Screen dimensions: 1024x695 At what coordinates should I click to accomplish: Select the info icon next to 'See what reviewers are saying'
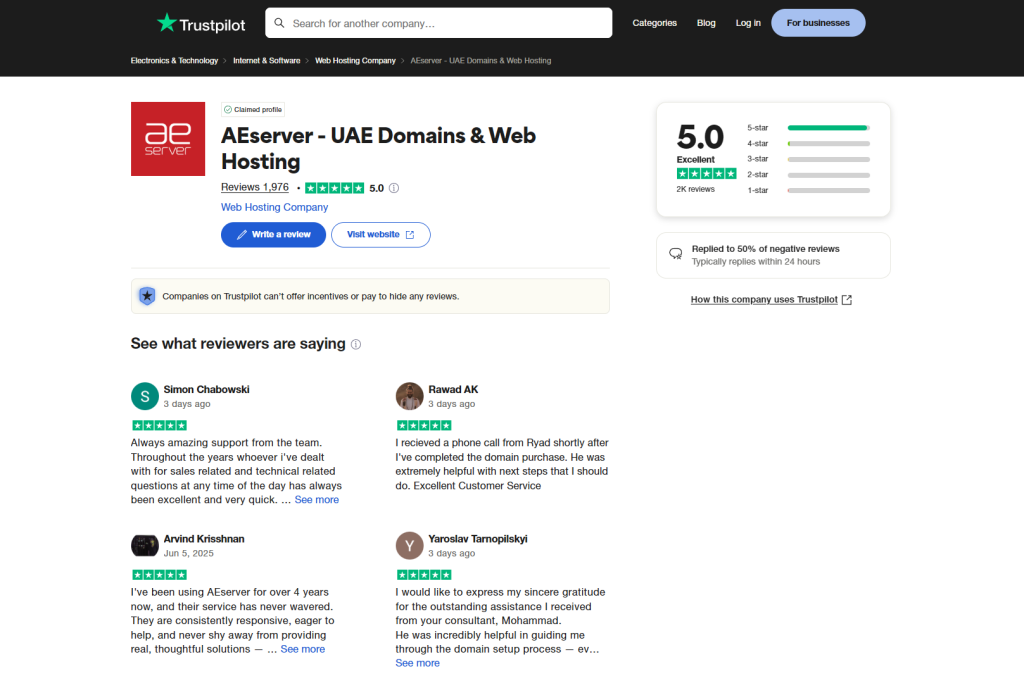356,344
